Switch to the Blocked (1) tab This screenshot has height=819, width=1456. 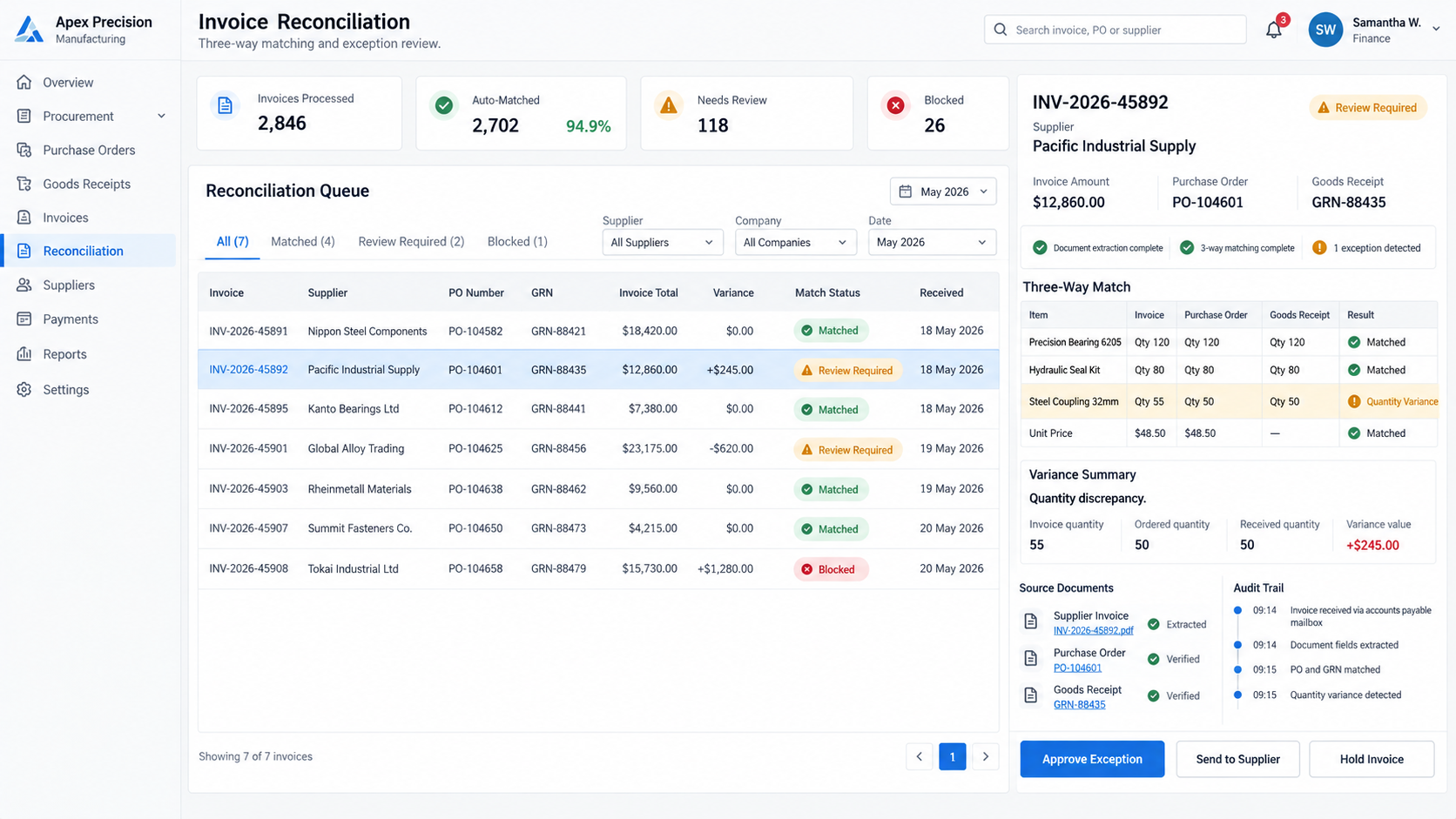click(x=517, y=242)
